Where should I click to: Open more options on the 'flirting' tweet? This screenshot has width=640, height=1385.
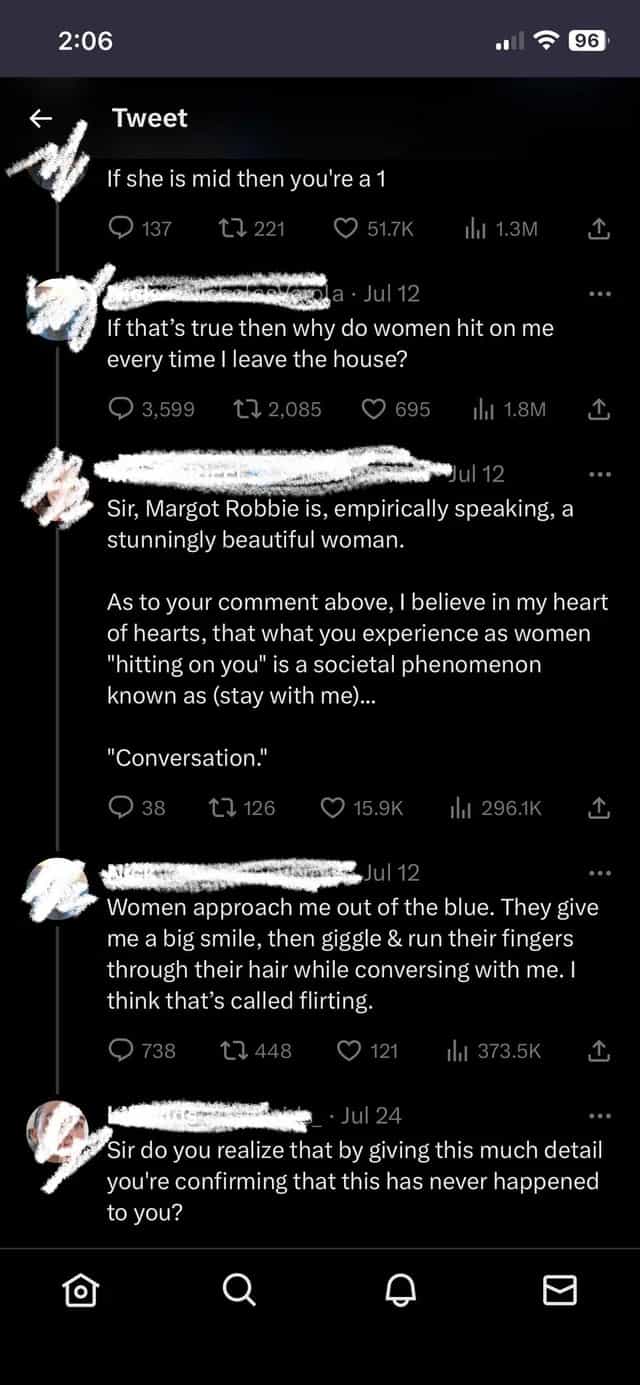point(599,873)
